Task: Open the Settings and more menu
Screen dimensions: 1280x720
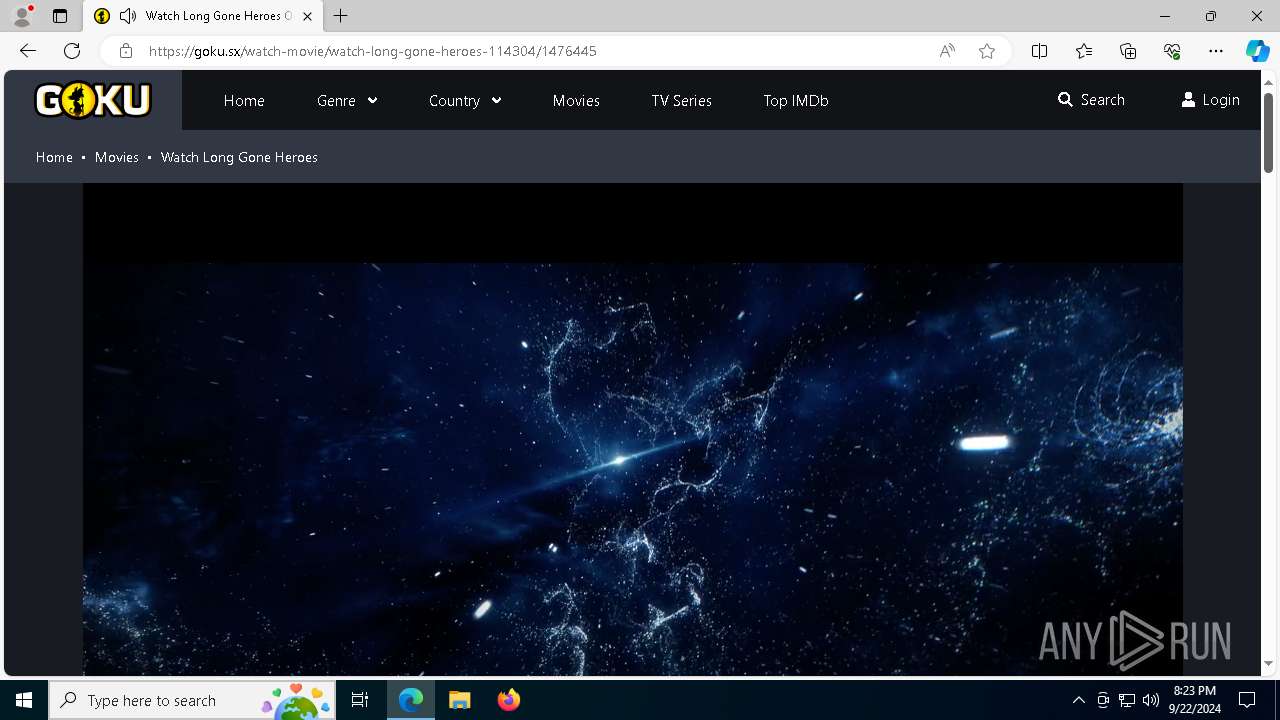Action: (x=1216, y=51)
